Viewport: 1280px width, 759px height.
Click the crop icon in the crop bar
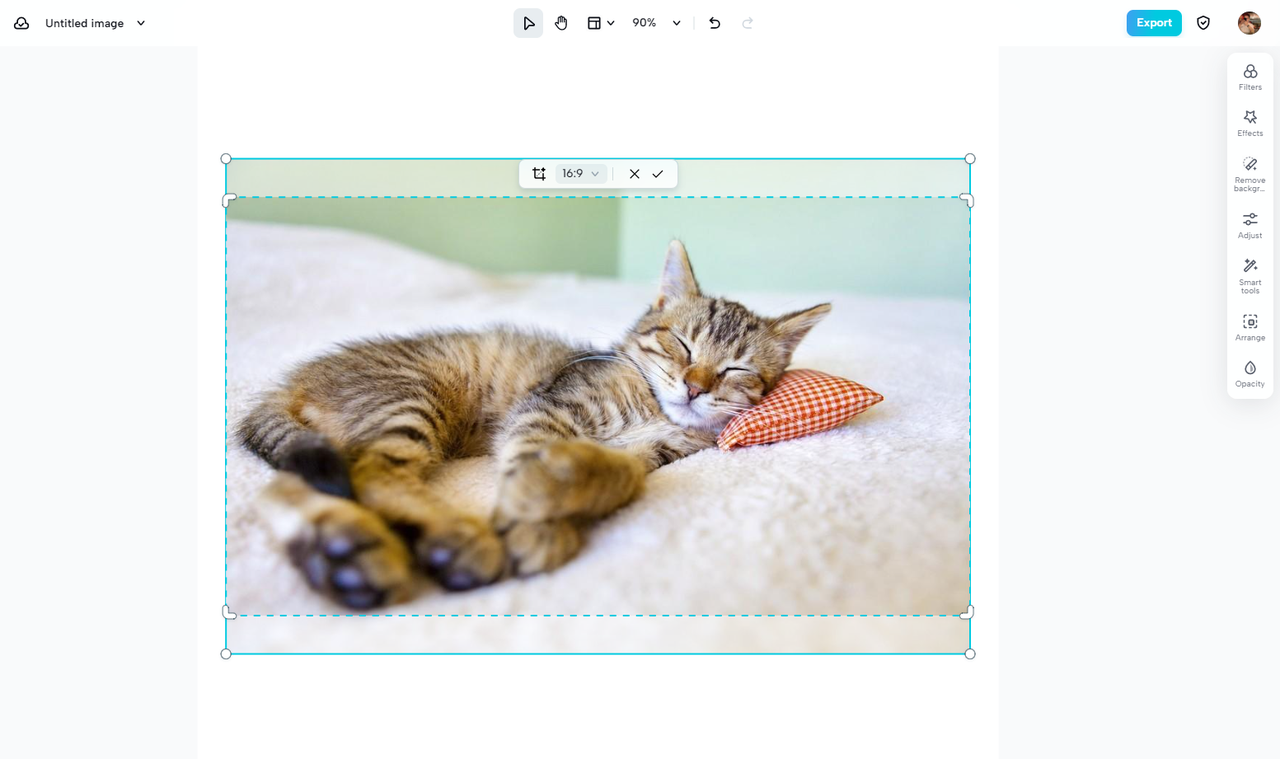[538, 173]
